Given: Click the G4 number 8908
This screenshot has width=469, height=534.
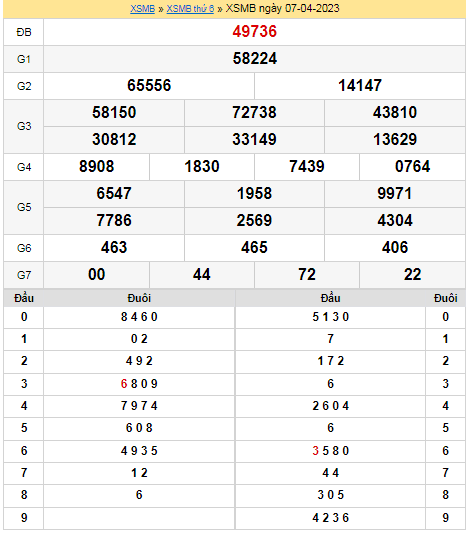Looking at the screenshot, I should point(96,167).
